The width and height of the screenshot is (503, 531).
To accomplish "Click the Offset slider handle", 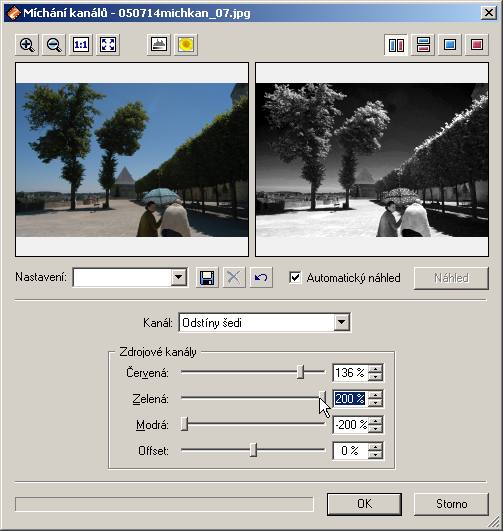I will click(253, 450).
